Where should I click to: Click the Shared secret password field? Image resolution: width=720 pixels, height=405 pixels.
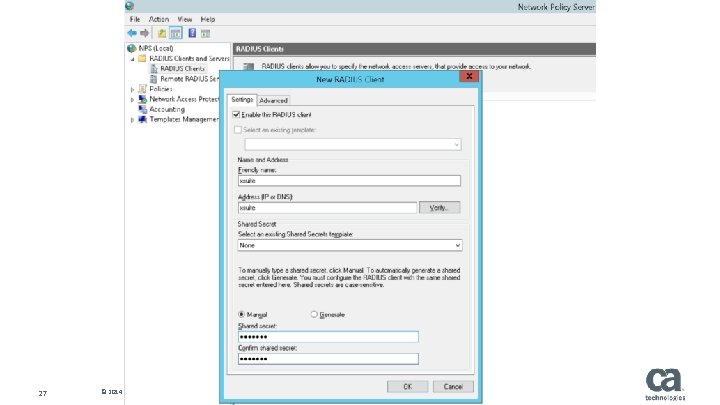(x=328, y=337)
